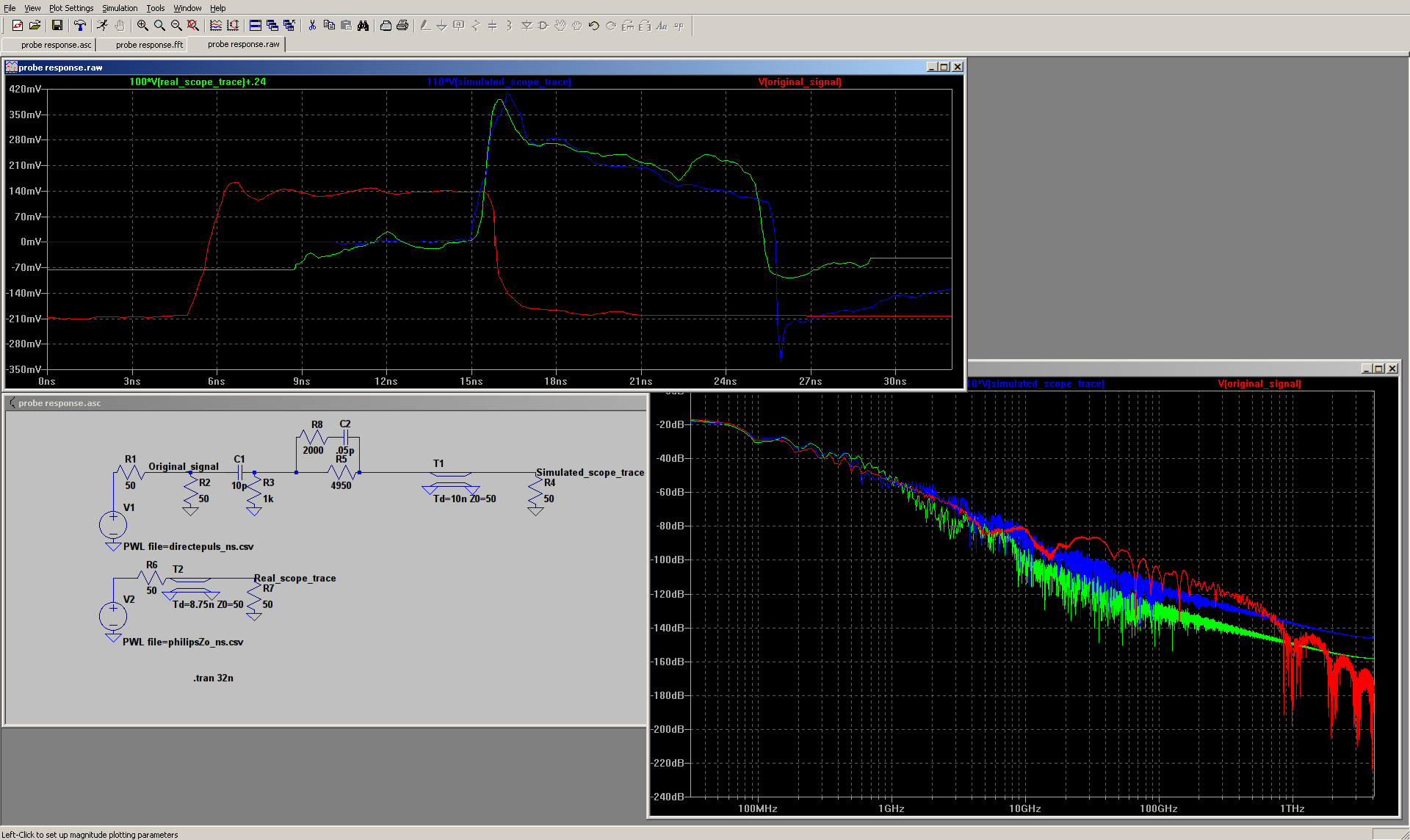Click the Cut scissors icon

(x=312, y=26)
